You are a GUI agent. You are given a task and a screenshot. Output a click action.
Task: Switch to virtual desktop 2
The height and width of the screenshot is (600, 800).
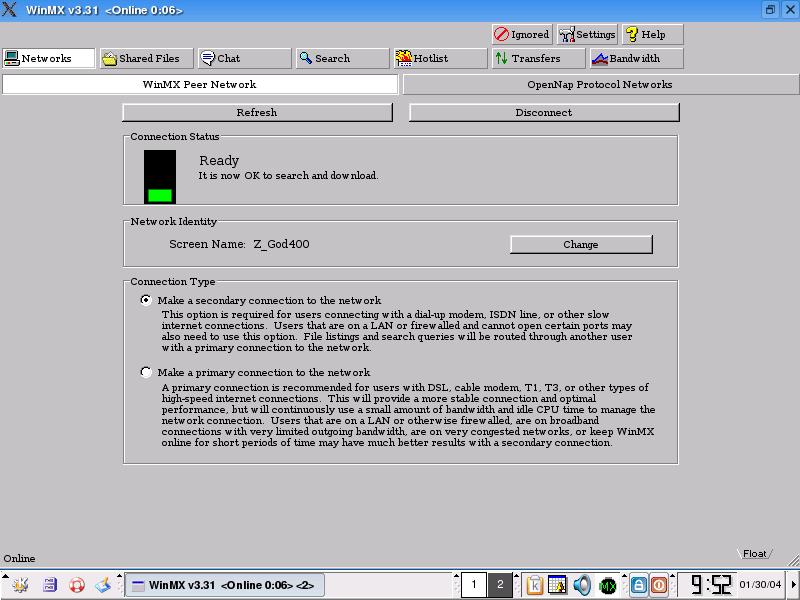(x=500, y=585)
